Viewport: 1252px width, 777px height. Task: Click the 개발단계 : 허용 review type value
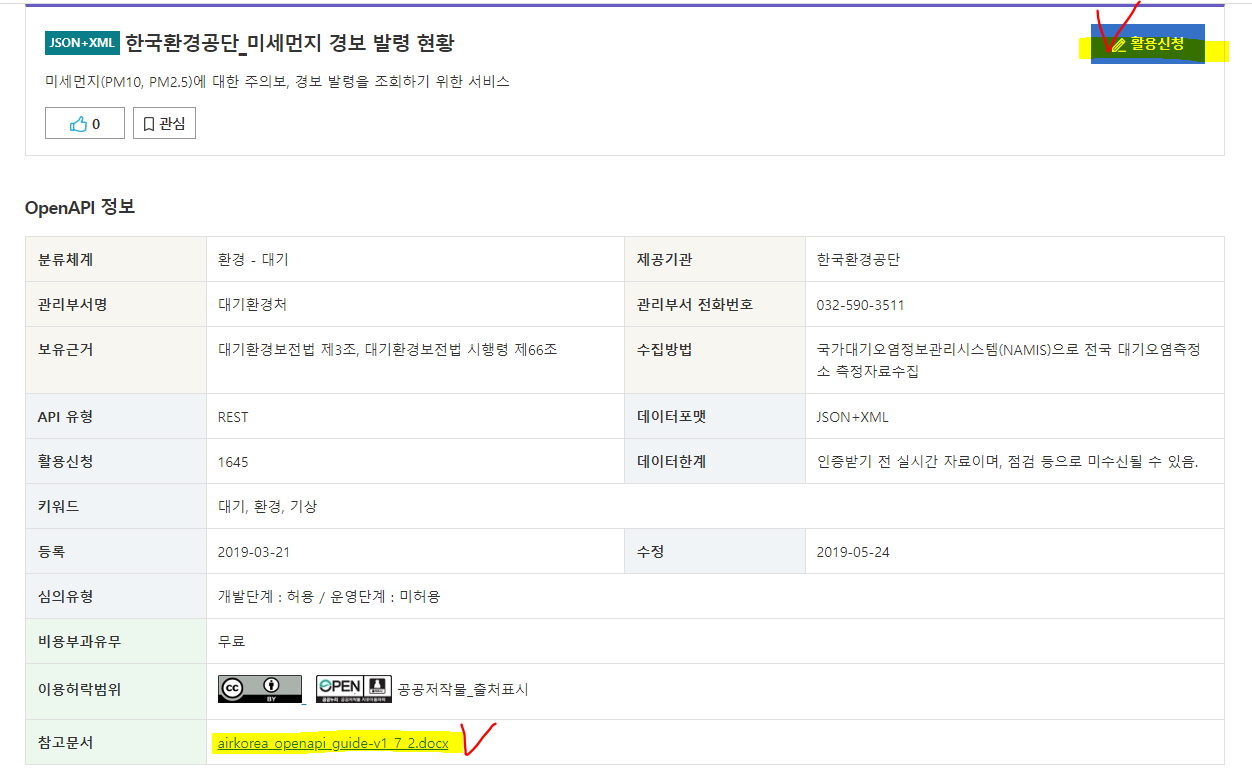pos(329,596)
